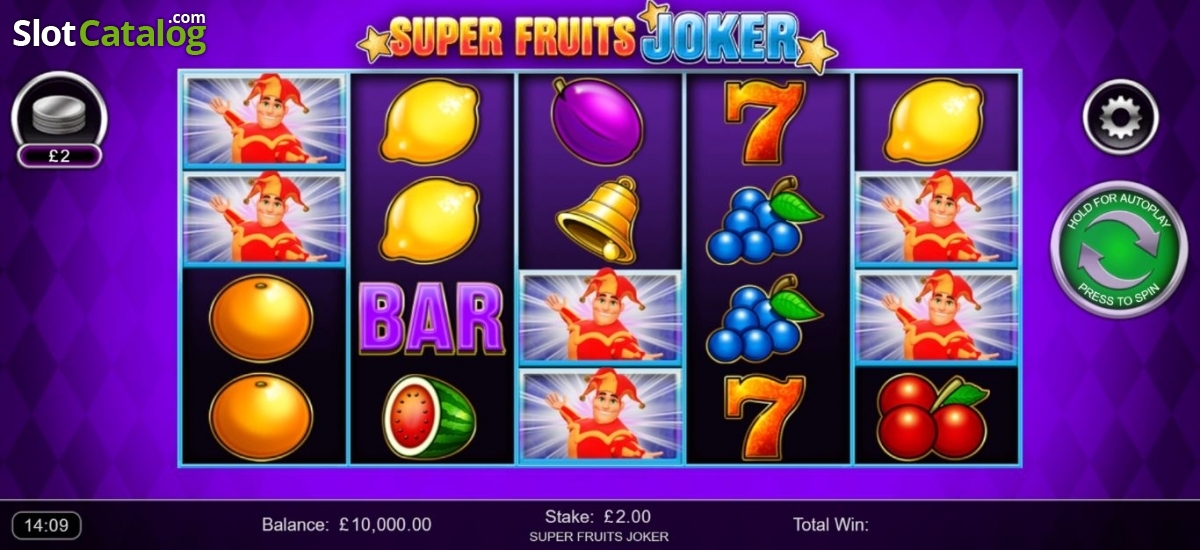The image size is (1200, 550).
Task: Click the £2 stake value label
Action: [x=59, y=156]
